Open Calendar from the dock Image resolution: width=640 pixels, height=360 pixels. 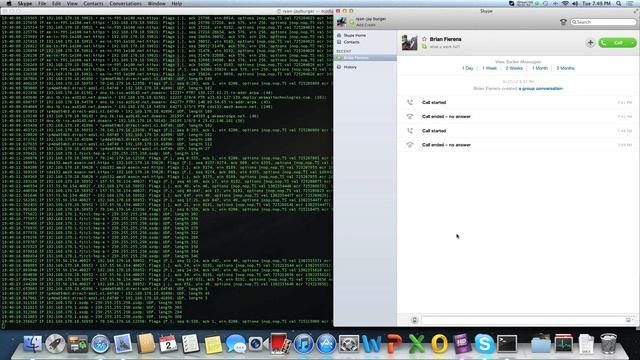168,344
